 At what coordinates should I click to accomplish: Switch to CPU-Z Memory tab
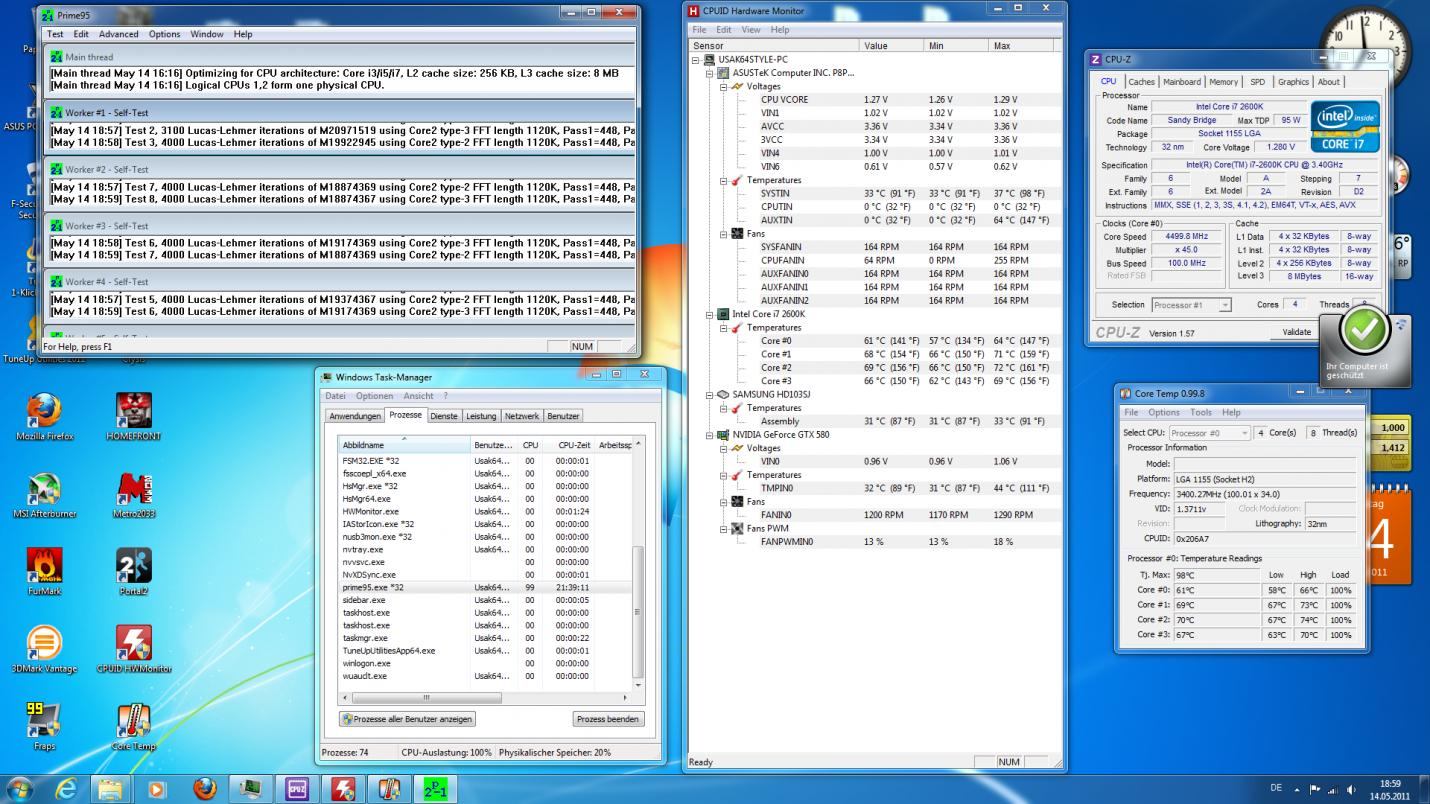tap(1223, 82)
